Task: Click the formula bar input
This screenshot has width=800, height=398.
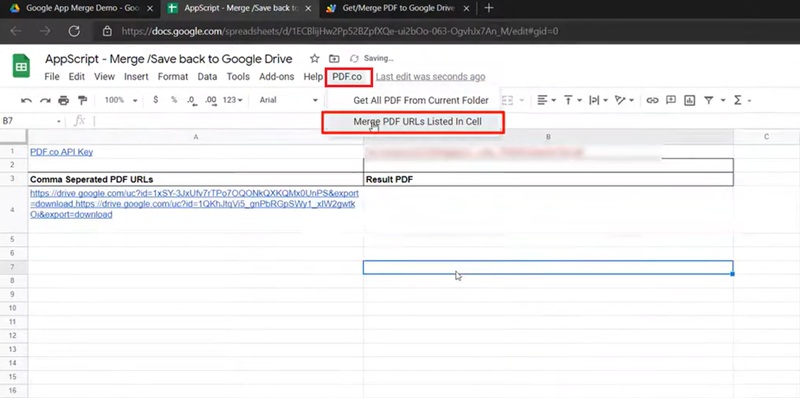Action: pyautogui.click(x=444, y=121)
